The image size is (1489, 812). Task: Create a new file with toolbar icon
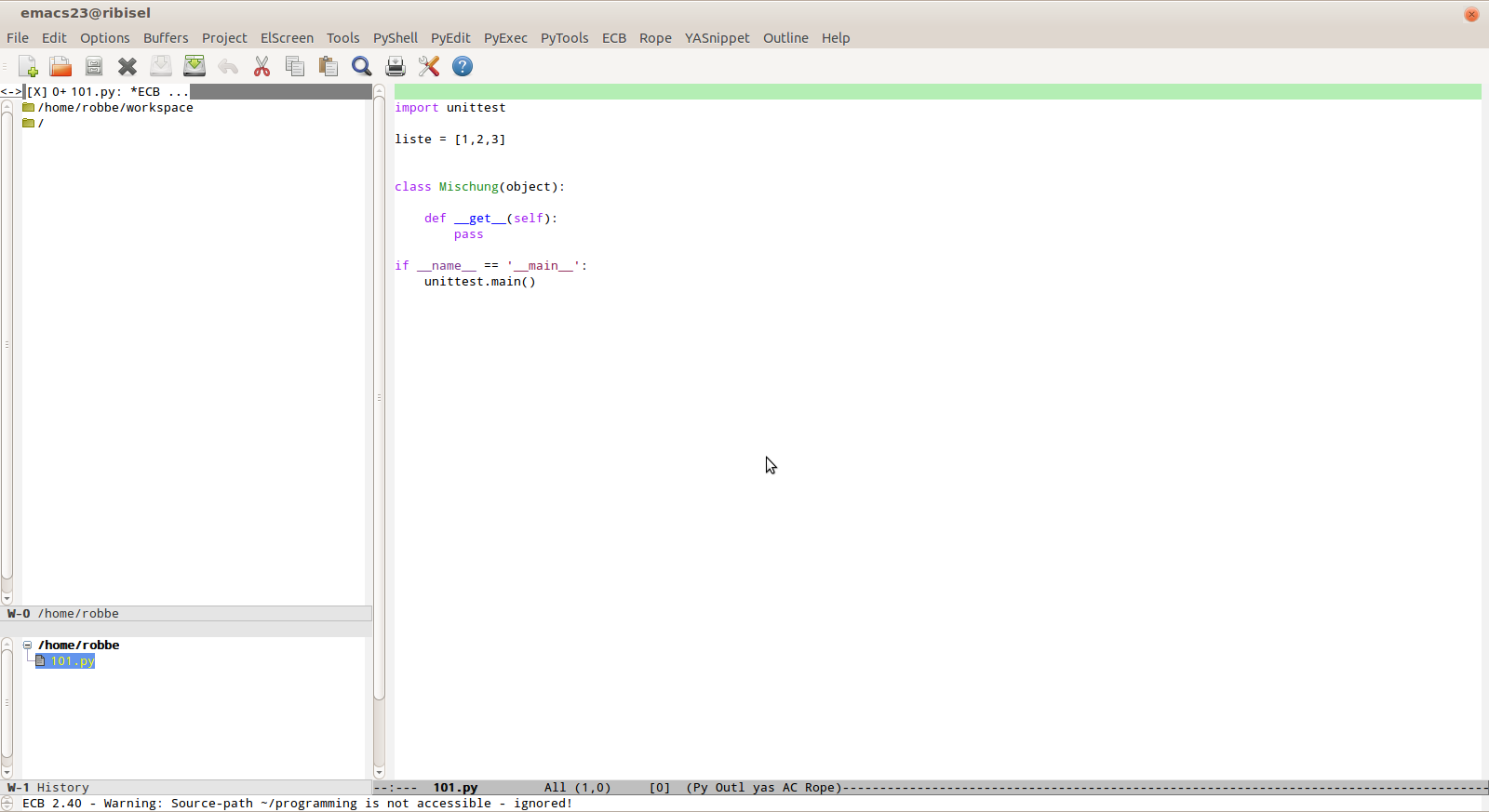click(x=28, y=66)
